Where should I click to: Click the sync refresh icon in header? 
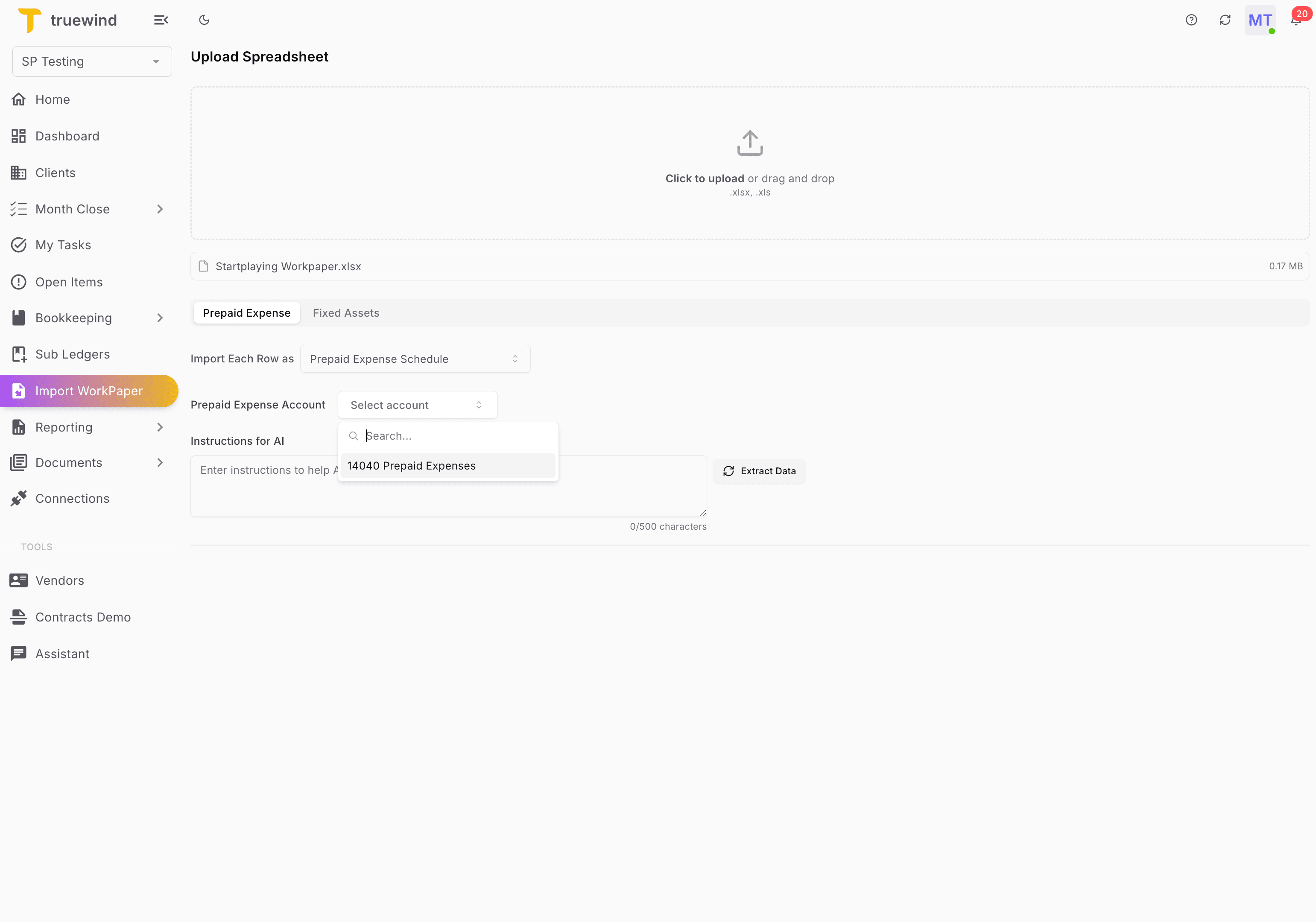1225,20
